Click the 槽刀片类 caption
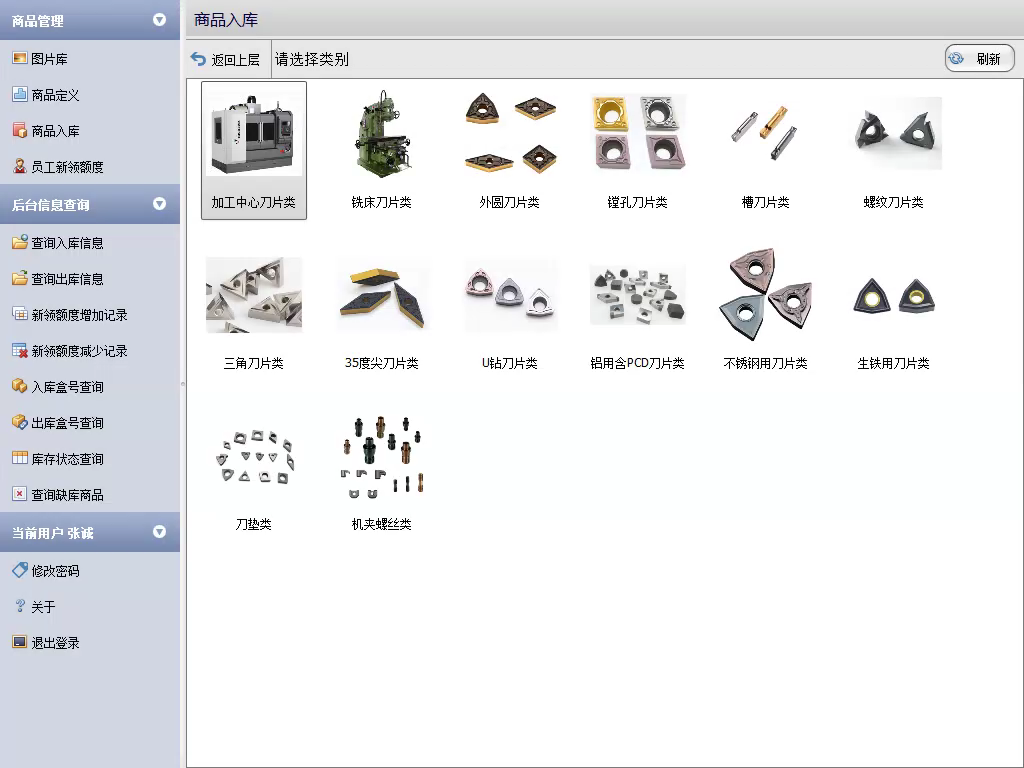Viewport: 1024px width, 768px height. [x=765, y=202]
